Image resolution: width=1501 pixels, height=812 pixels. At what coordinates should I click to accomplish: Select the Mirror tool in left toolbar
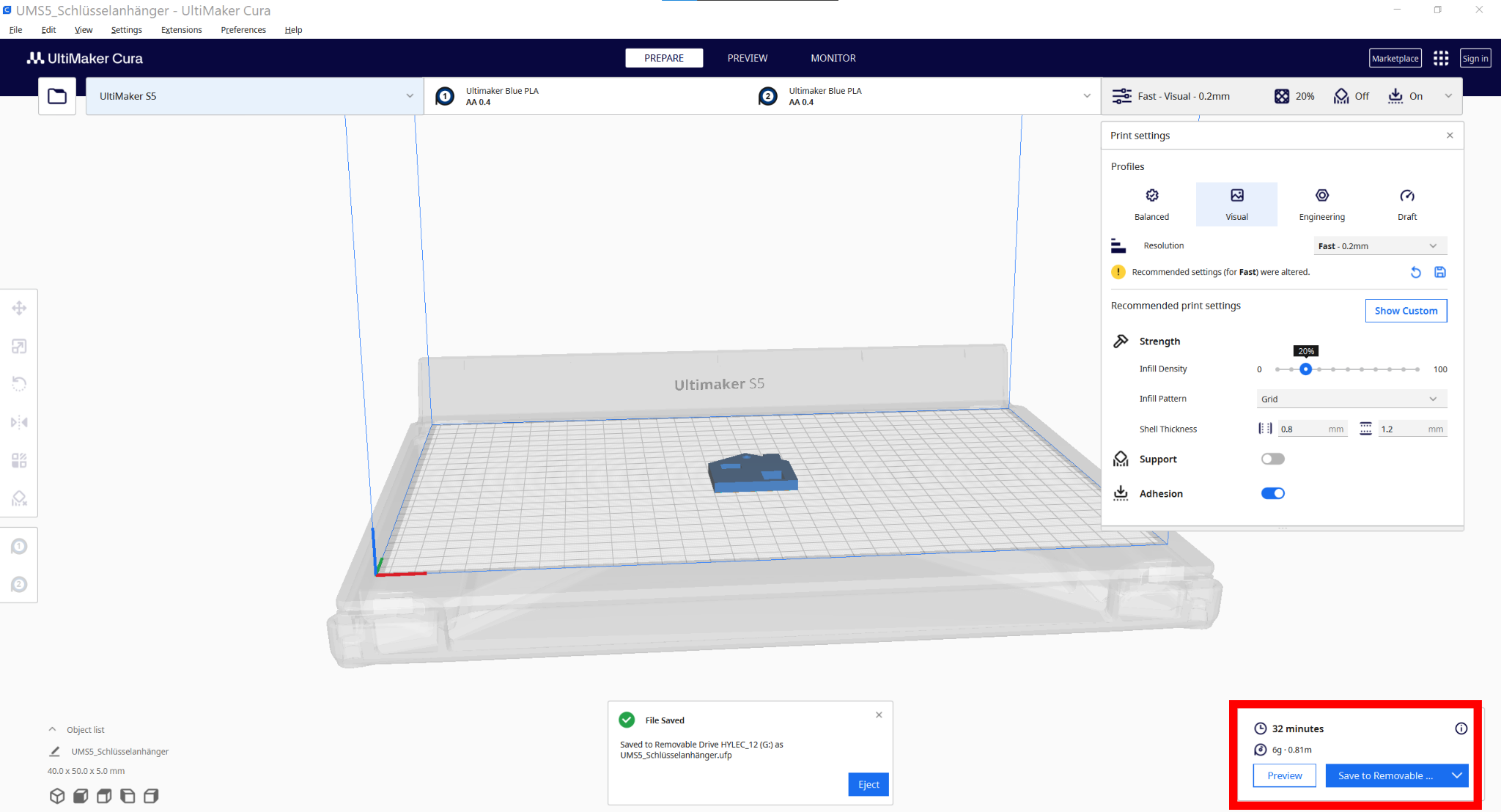19,422
